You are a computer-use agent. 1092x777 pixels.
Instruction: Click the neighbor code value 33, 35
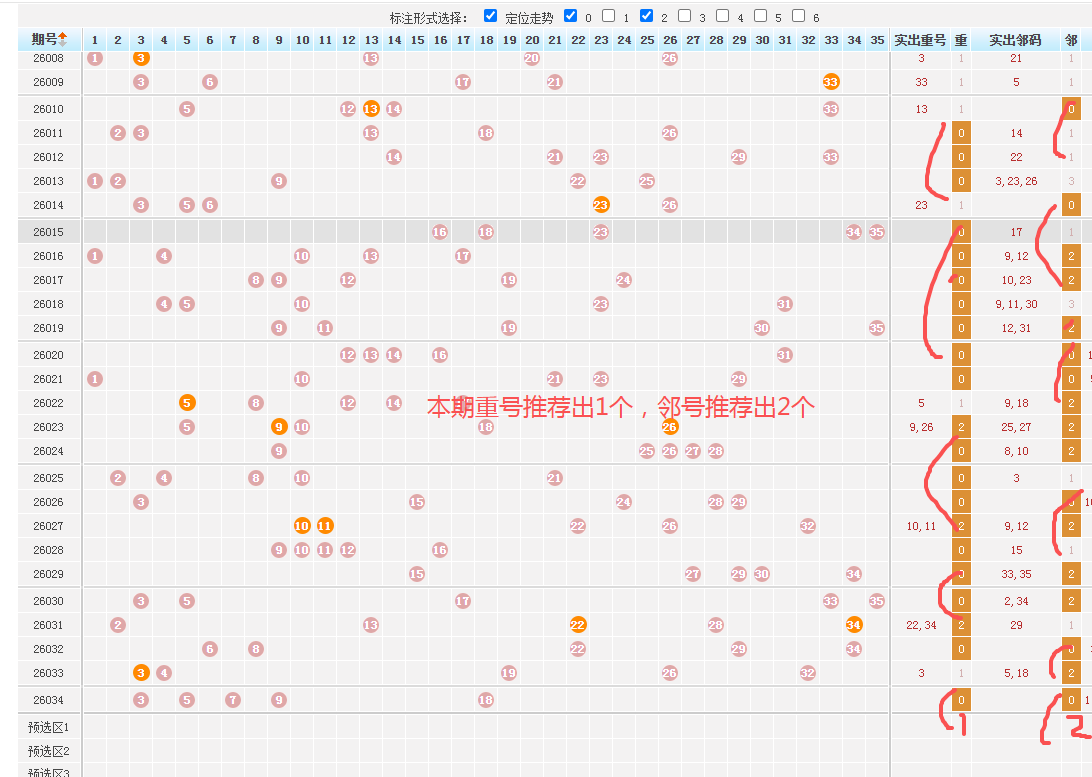point(1016,574)
